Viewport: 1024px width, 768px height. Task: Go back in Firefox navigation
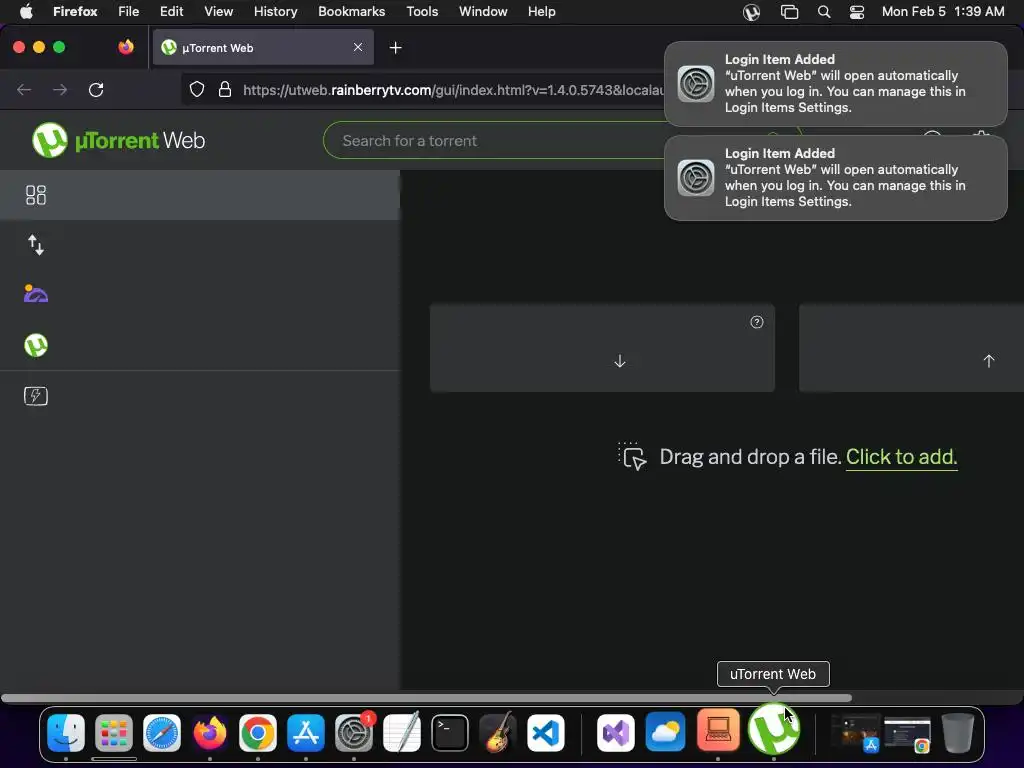pos(24,89)
